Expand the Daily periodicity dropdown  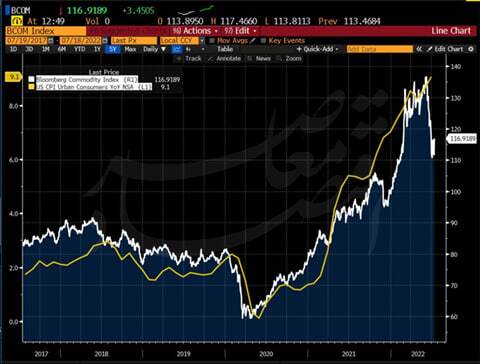click(x=155, y=49)
